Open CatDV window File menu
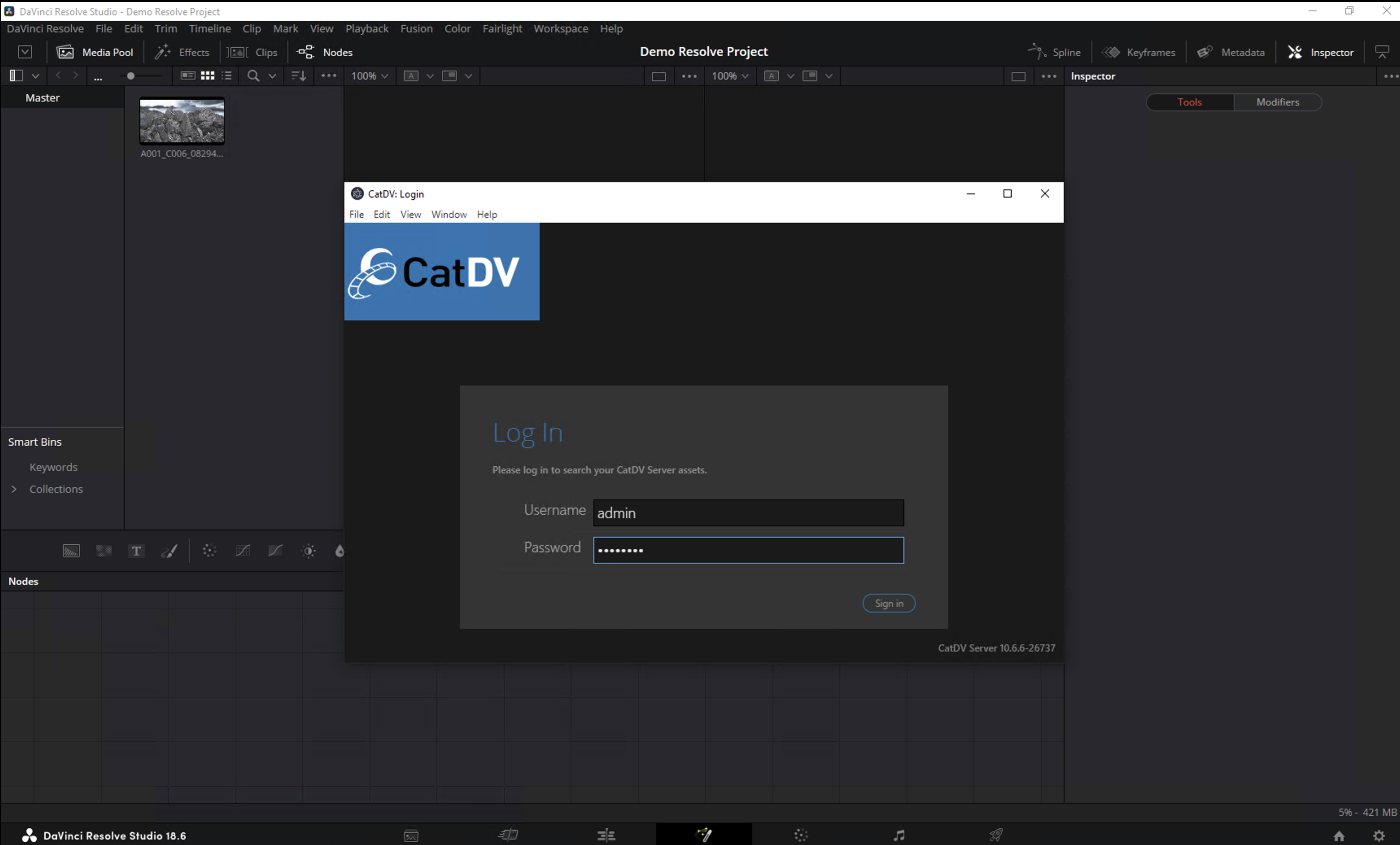The image size is (1400, 845). click(x=356, y=214)
